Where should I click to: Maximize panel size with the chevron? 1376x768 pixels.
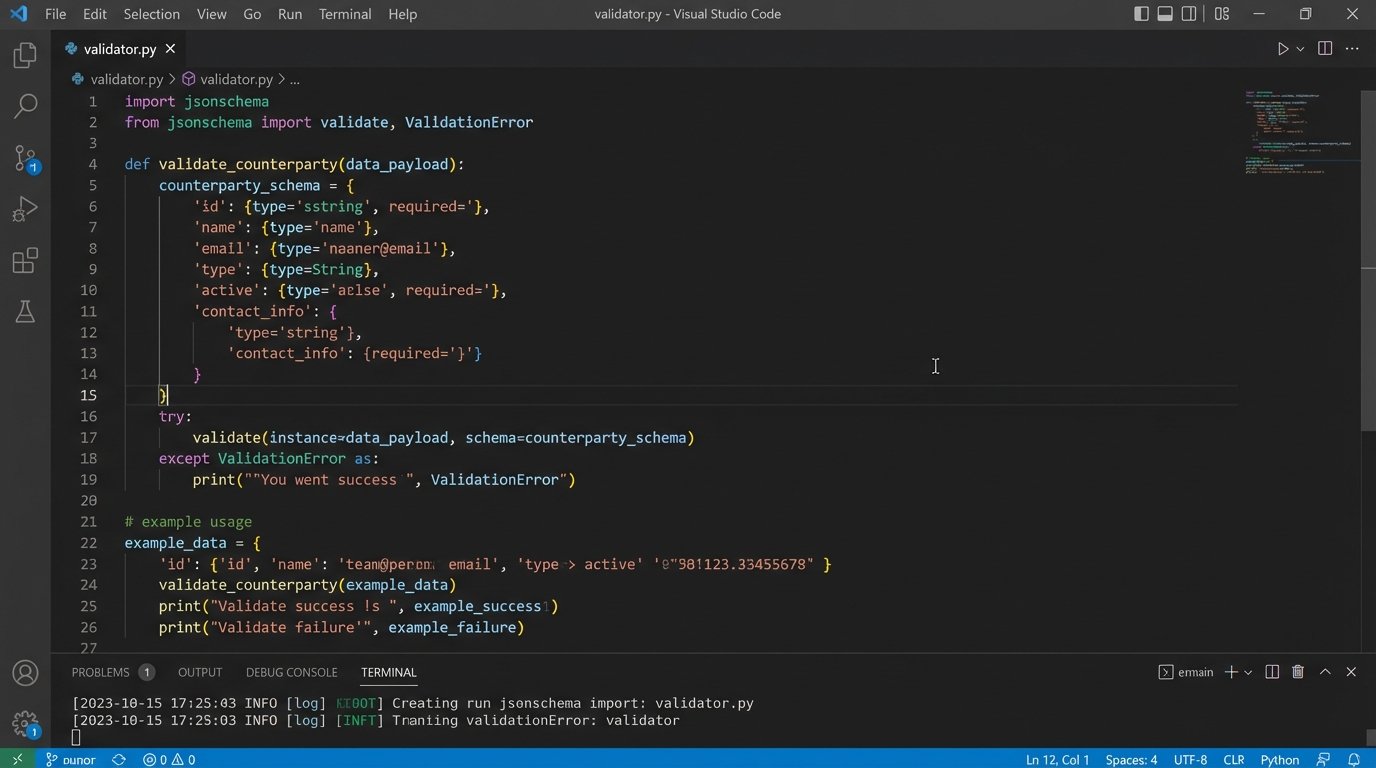(1325, 672)
